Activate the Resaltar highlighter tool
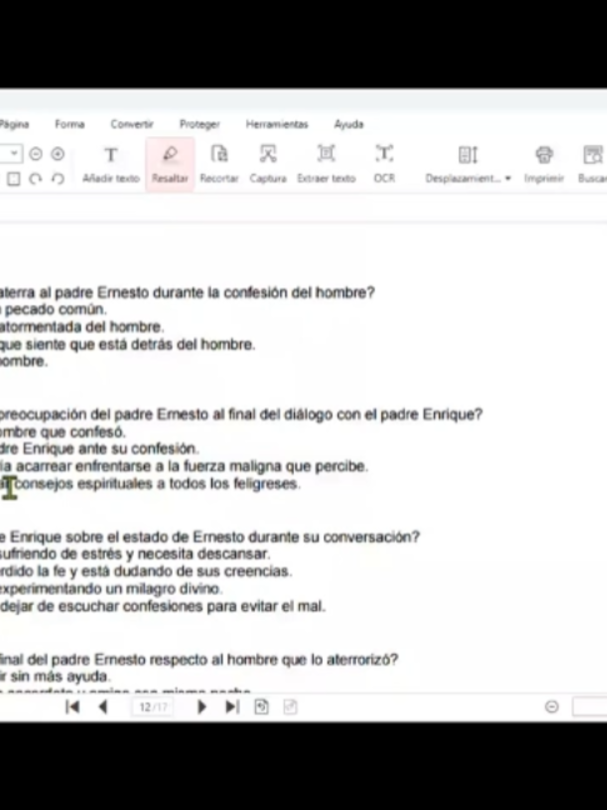Viewport: 607px width, 810px height. click(x=170, y=164)
